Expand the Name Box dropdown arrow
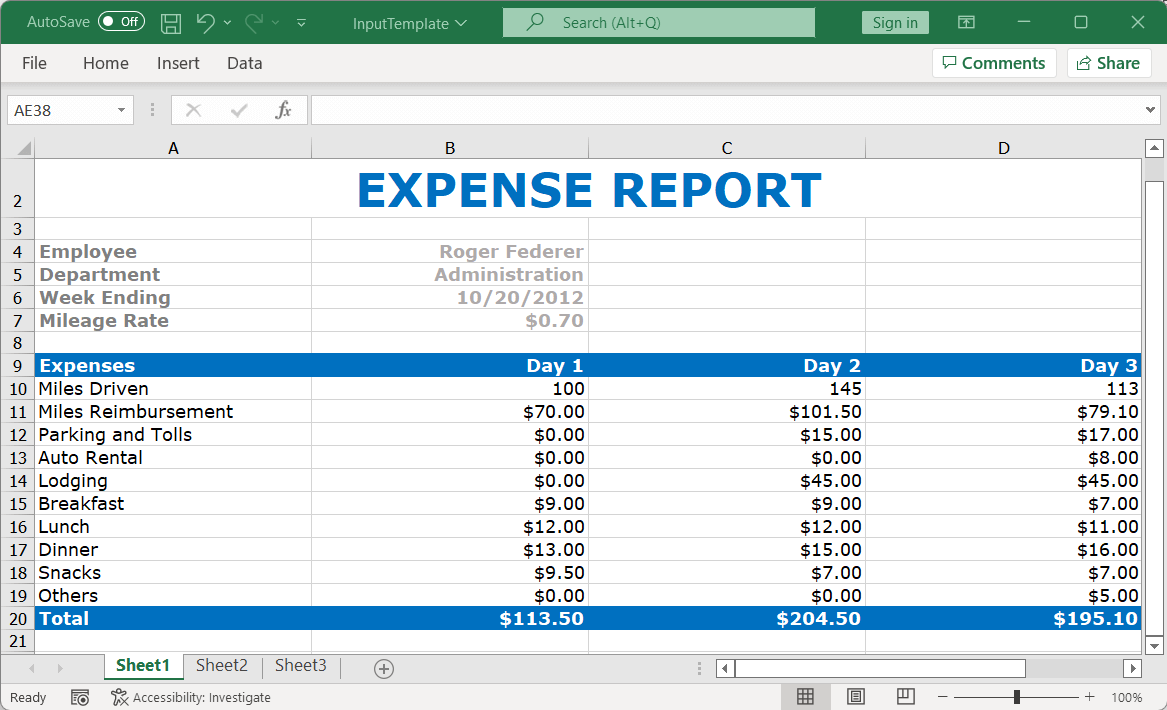Image resolution: width=1167 pixels, height=710 pixels. 121,110
